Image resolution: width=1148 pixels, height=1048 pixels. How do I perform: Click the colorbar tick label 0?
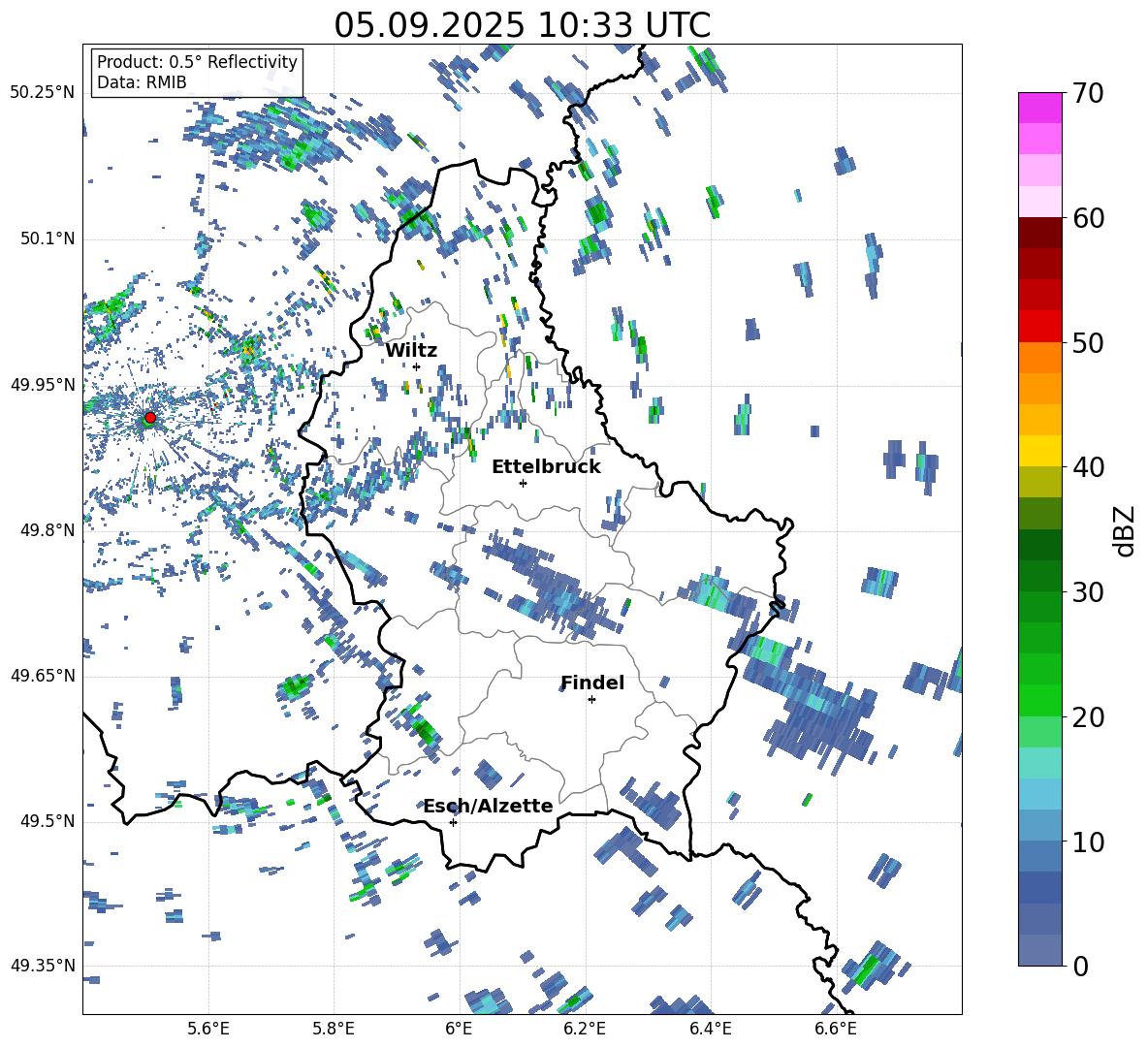1080,966
